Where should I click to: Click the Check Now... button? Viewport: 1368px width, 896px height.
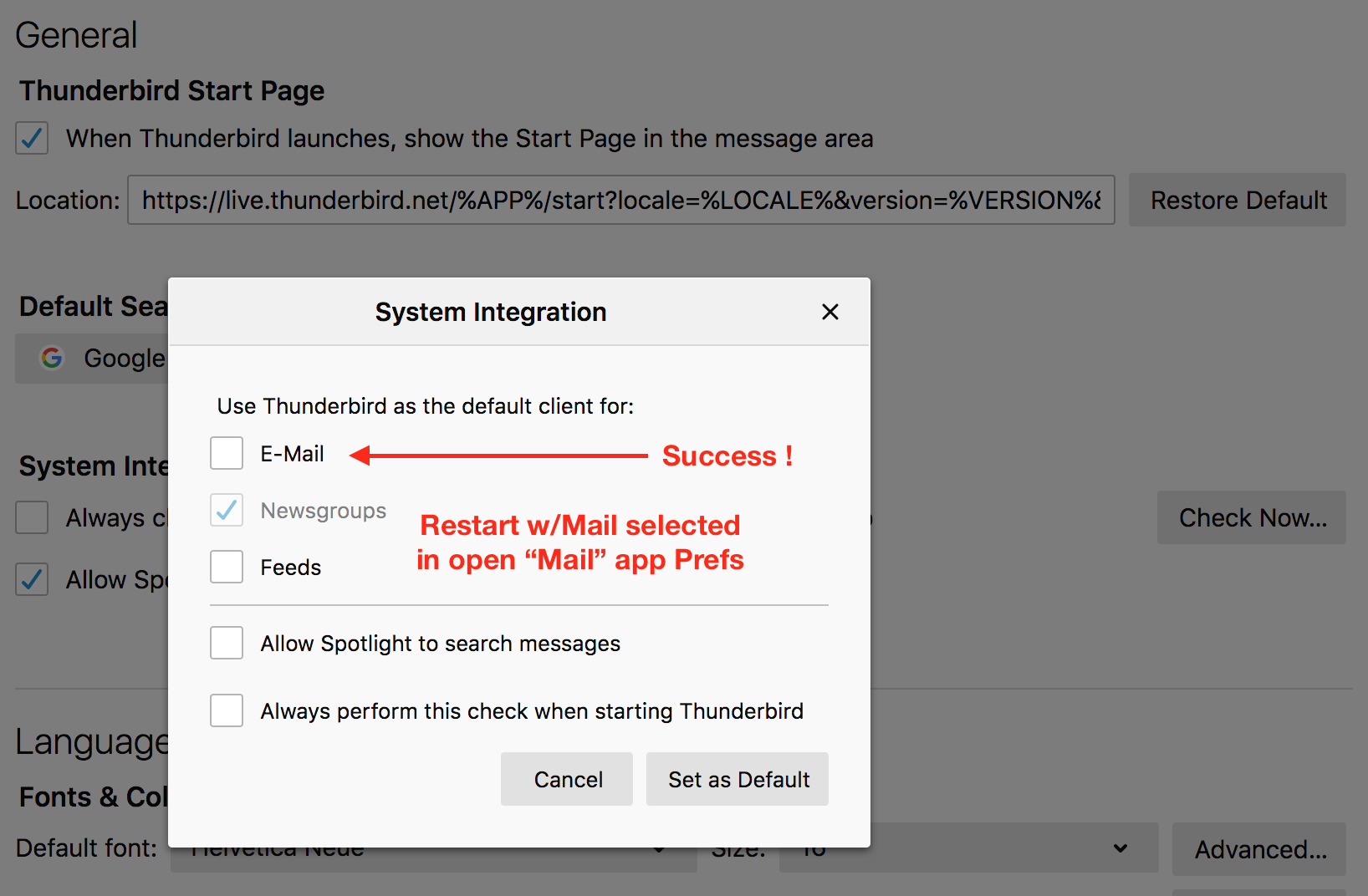tap(1252, 517)
